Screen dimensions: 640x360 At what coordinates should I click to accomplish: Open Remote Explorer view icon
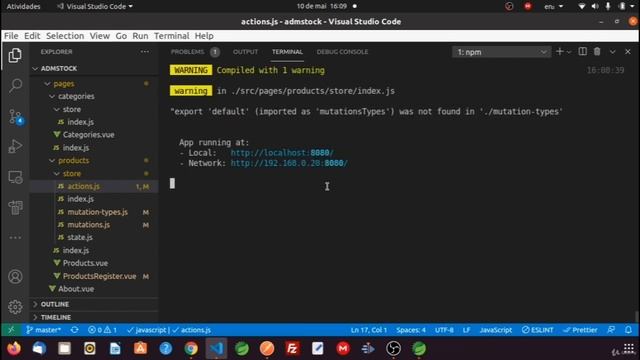pos(15,178)
